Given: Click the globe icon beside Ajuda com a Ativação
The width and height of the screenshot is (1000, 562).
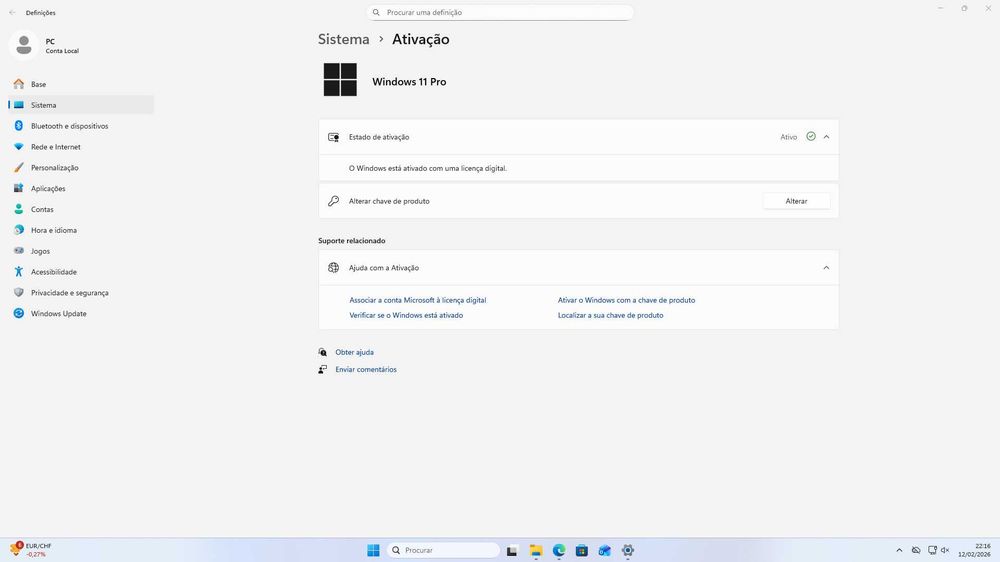Looking at the screenshot, I should 334,268.
